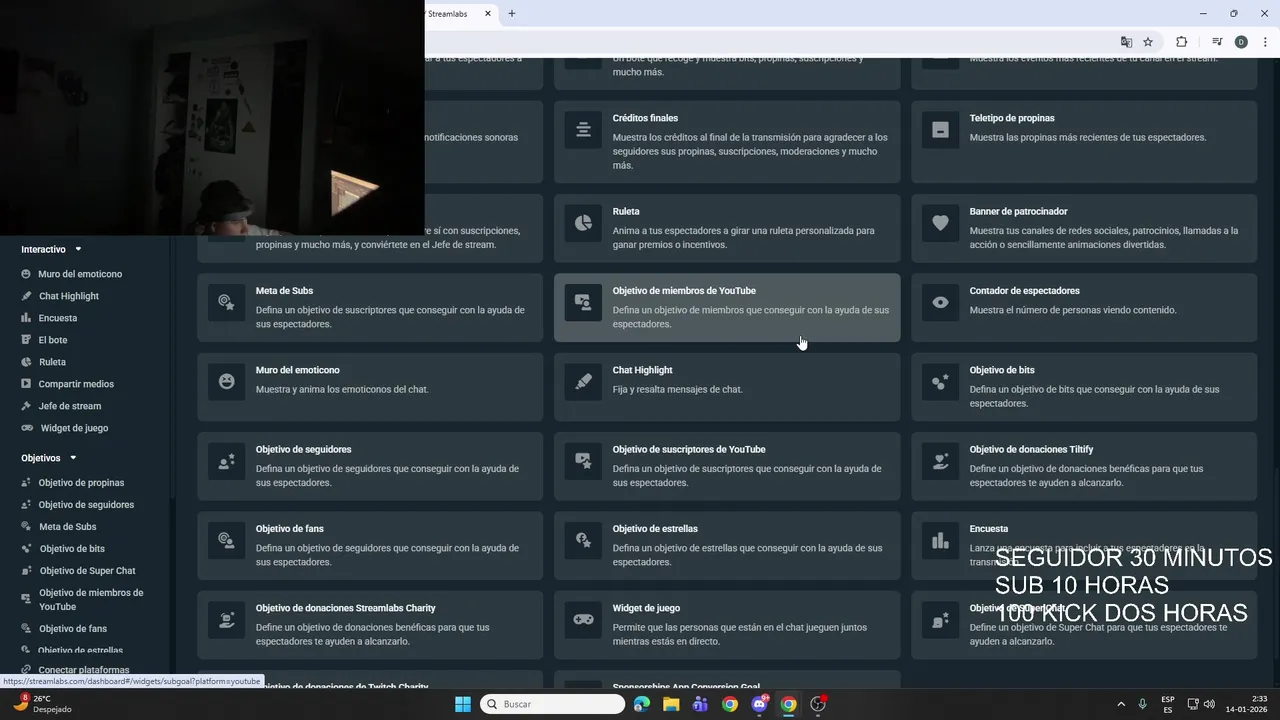This screenshot has height=720, width=1280.
Task: Open the Chat Highlight marker card
Action: coord(727,386)
